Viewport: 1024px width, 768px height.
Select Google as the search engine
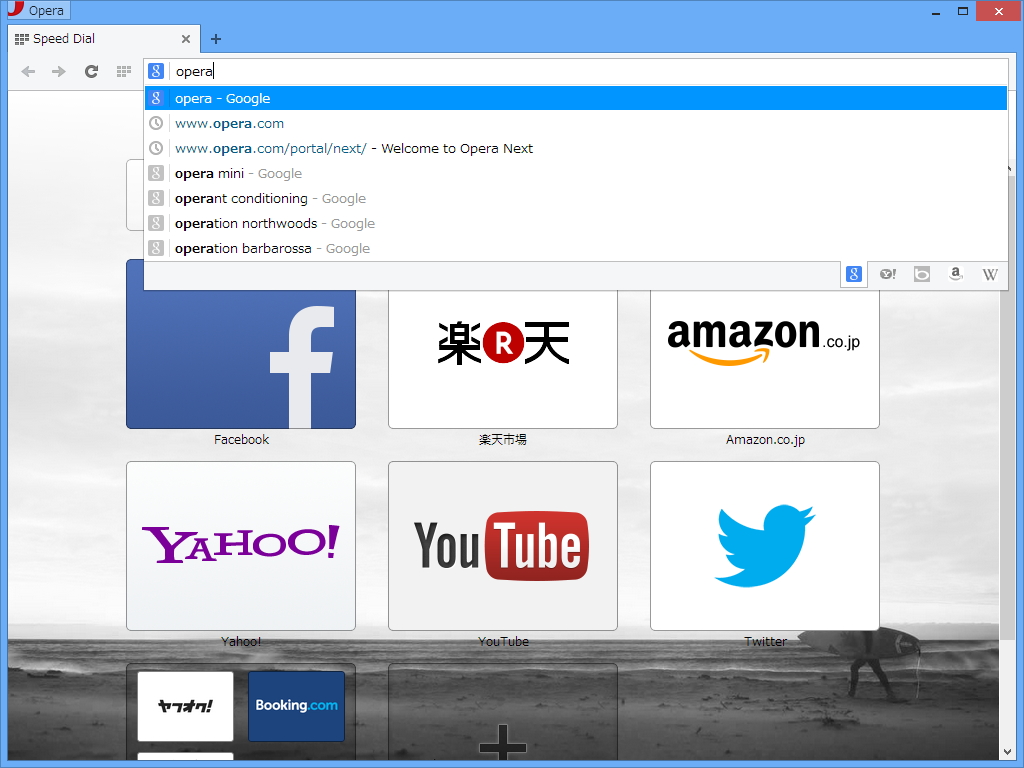[x=854, y=274]
